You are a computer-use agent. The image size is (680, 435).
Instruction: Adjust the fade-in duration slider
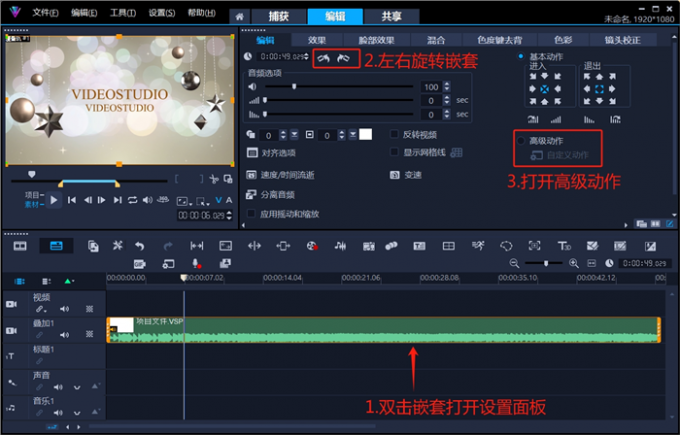point(265,100)
